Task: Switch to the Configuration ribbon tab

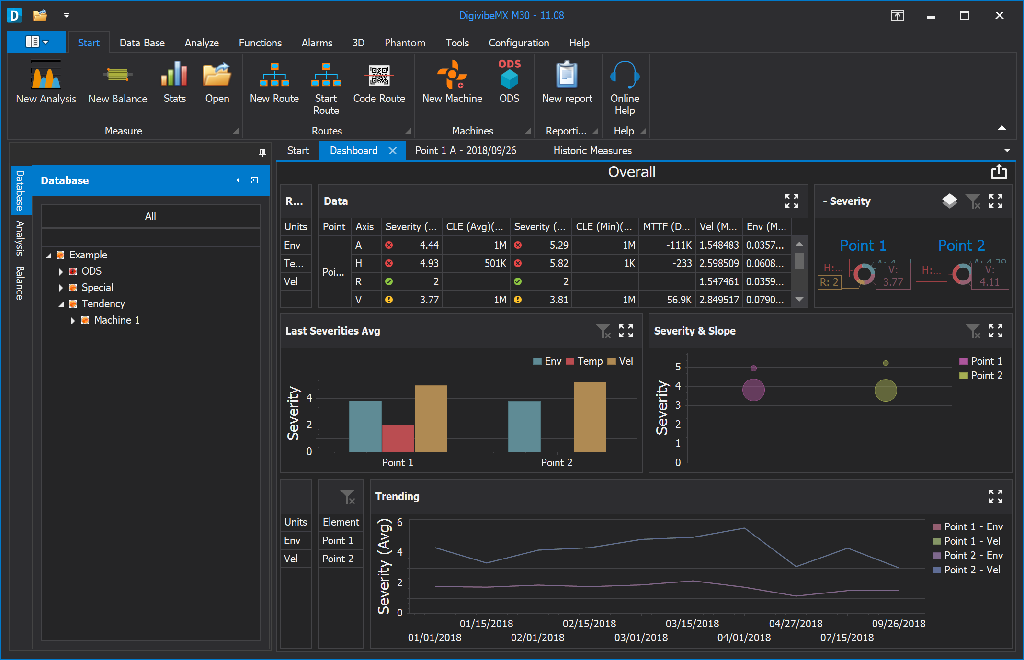Action: click(x=519, y=42)
